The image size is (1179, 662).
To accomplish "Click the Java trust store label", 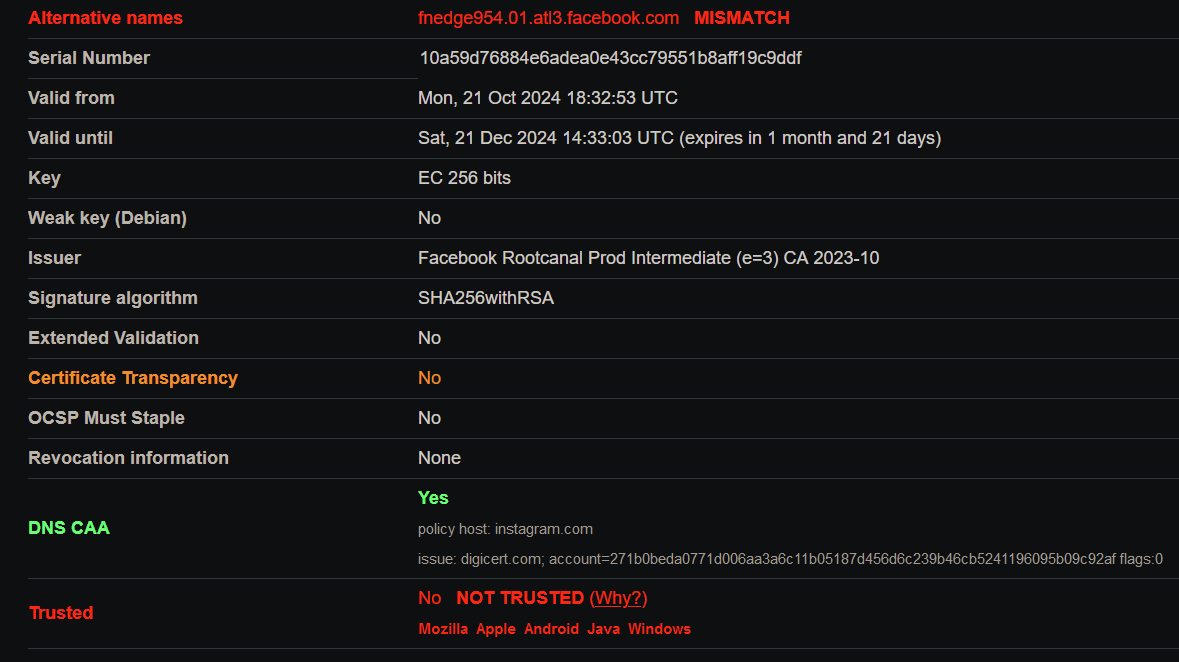I will 603,629.
